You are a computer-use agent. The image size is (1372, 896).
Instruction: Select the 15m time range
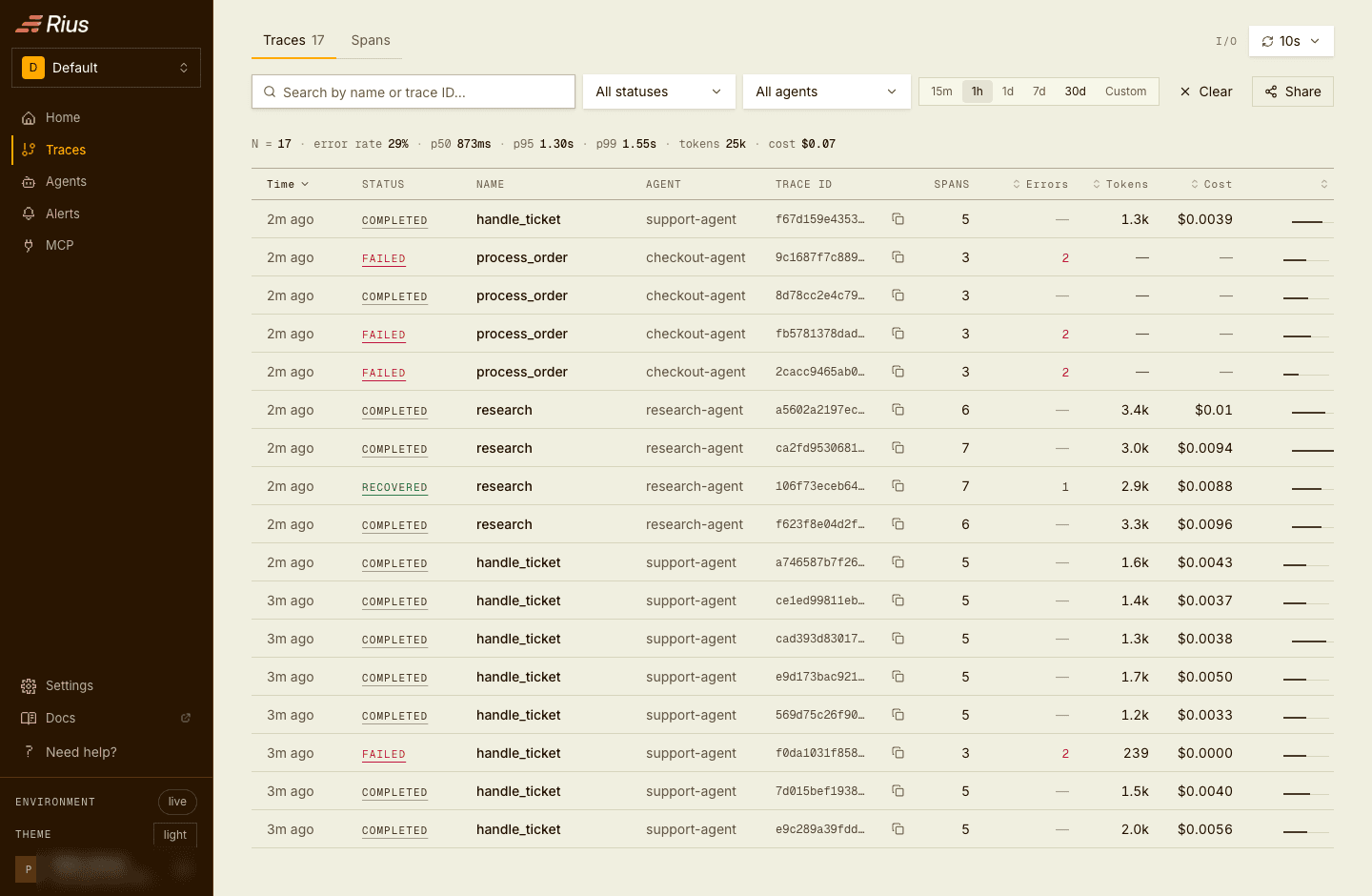pyautogui.click(x=941, y=92)
